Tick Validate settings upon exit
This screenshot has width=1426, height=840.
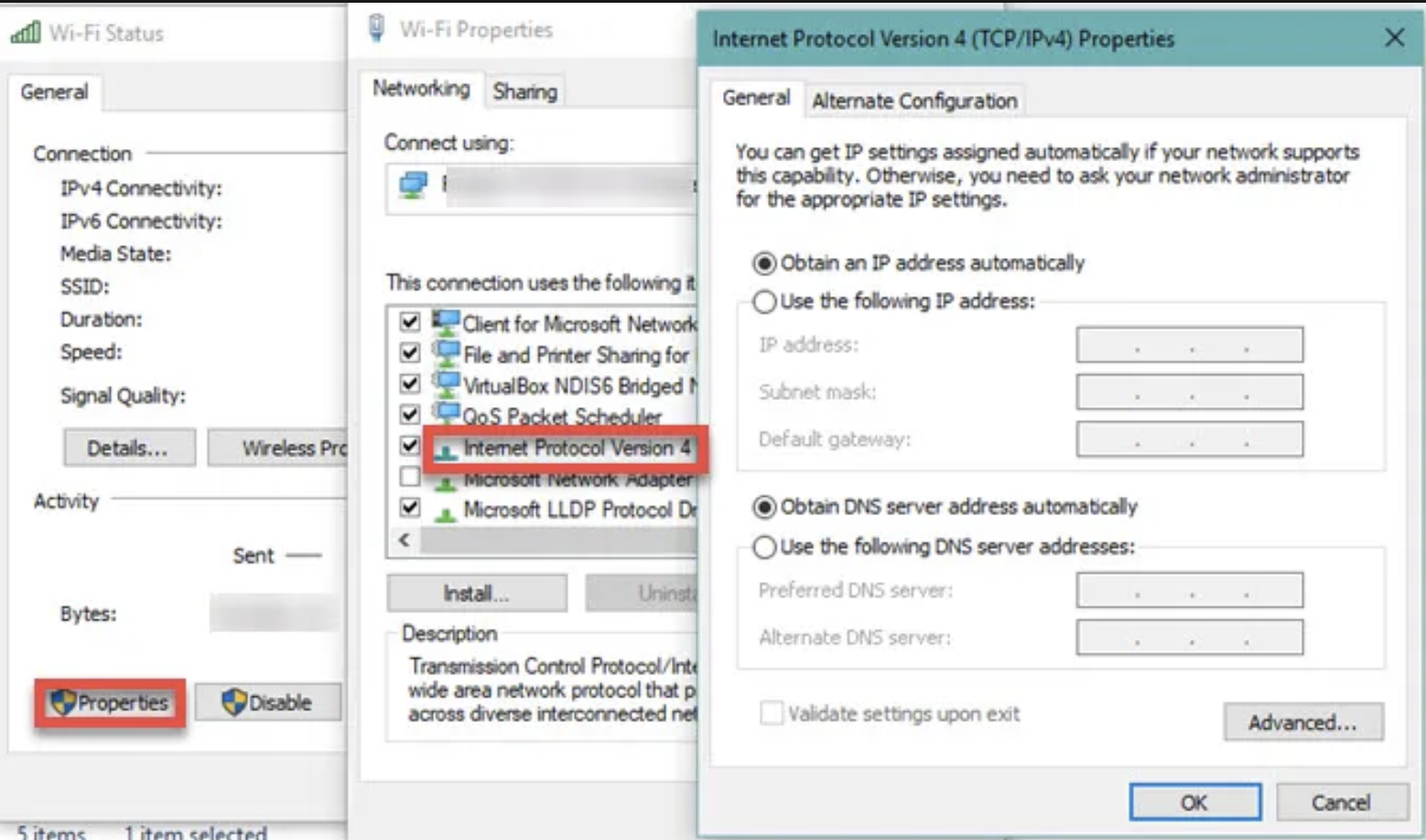pos(772,713)
